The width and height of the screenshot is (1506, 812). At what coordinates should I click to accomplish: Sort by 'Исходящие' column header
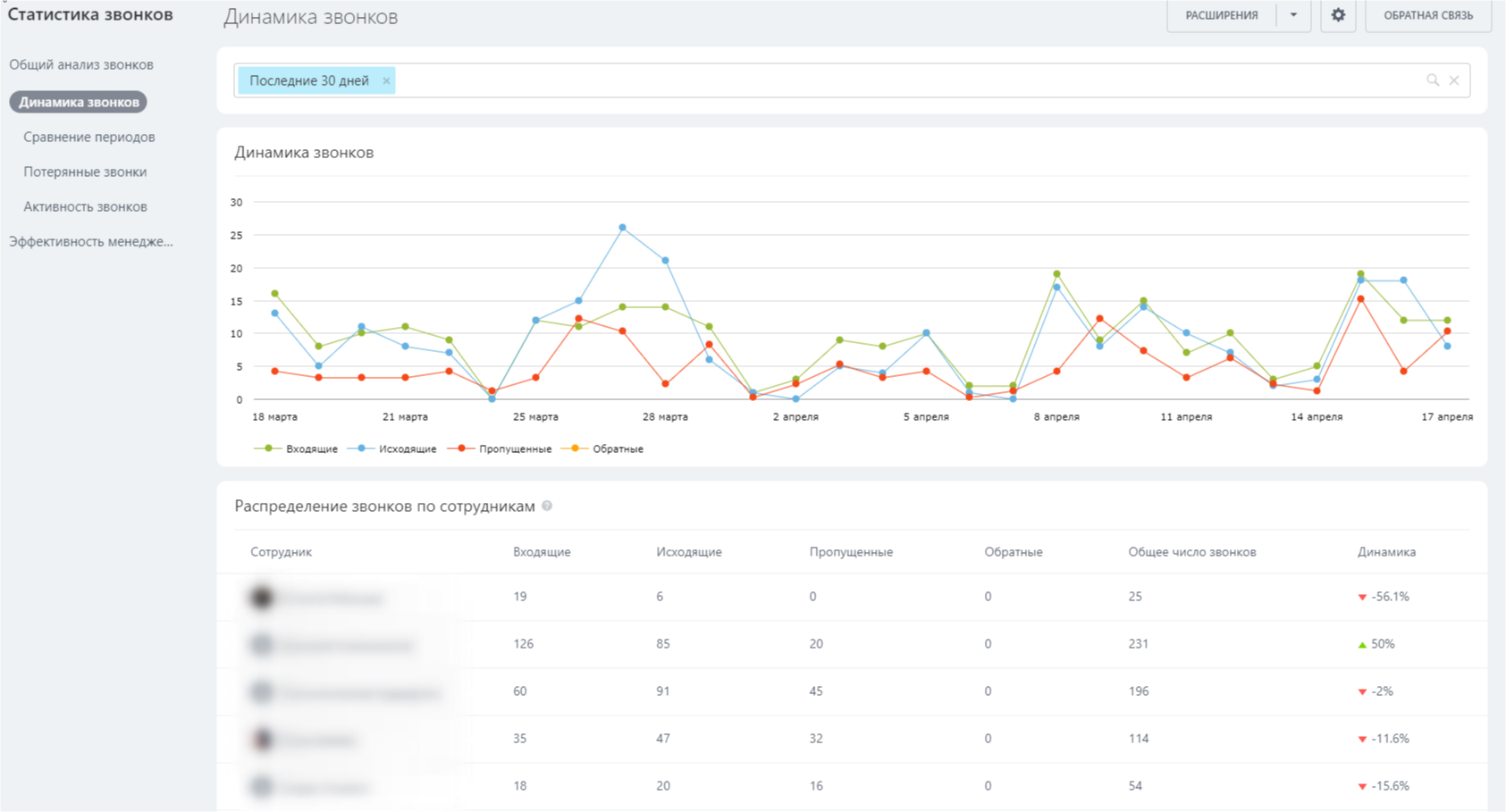[689, 552]
